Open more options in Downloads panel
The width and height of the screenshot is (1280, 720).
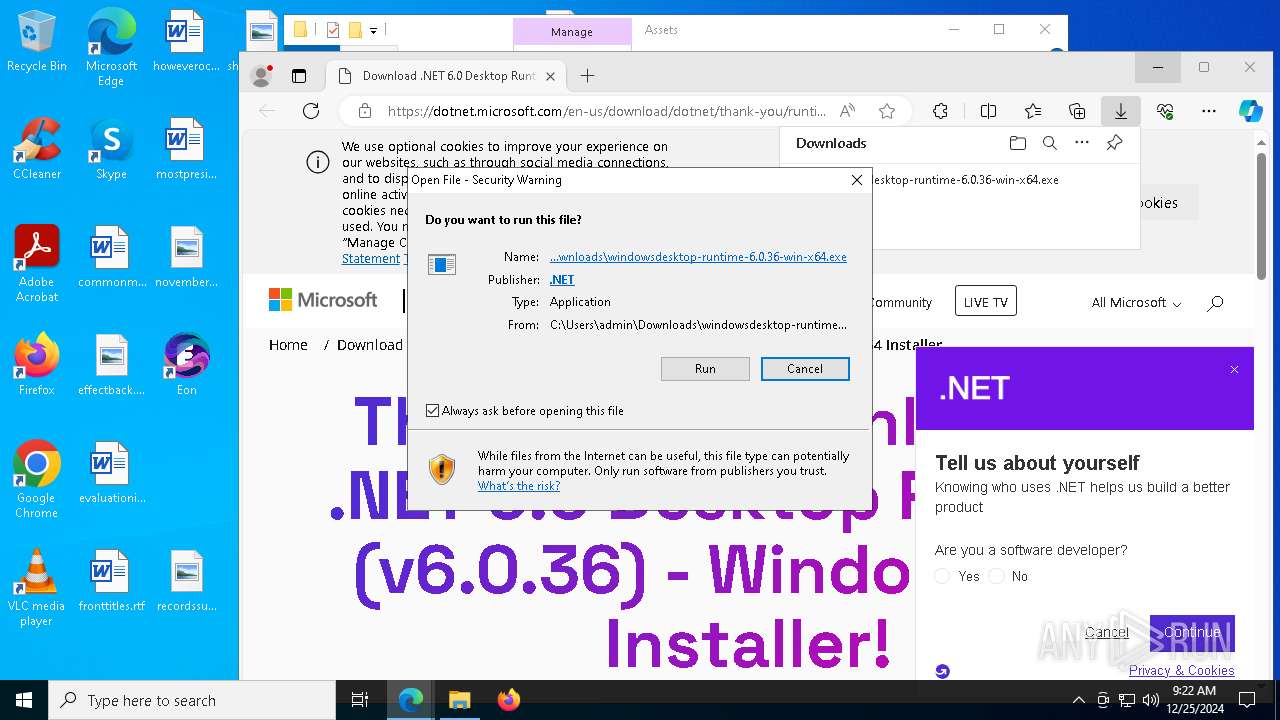click(x=1082, y=143)
